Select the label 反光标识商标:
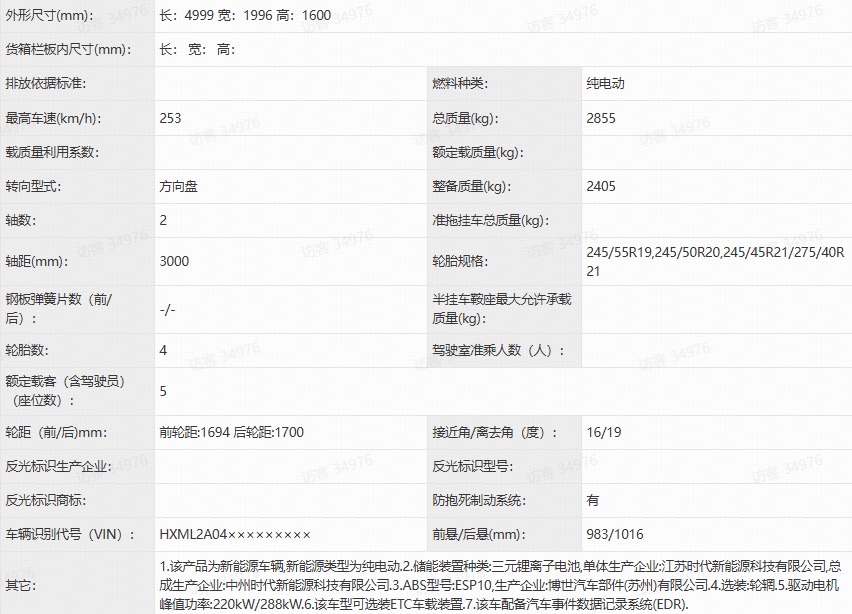 pos(46,500)
